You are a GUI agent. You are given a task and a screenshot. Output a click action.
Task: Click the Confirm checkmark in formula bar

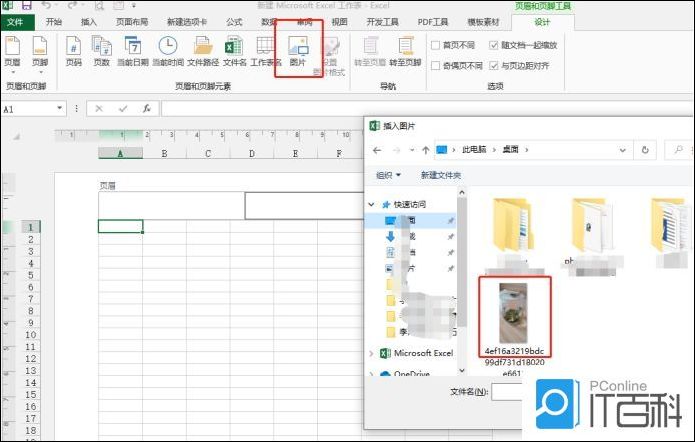pyautogui.click(x=123, y=109)
